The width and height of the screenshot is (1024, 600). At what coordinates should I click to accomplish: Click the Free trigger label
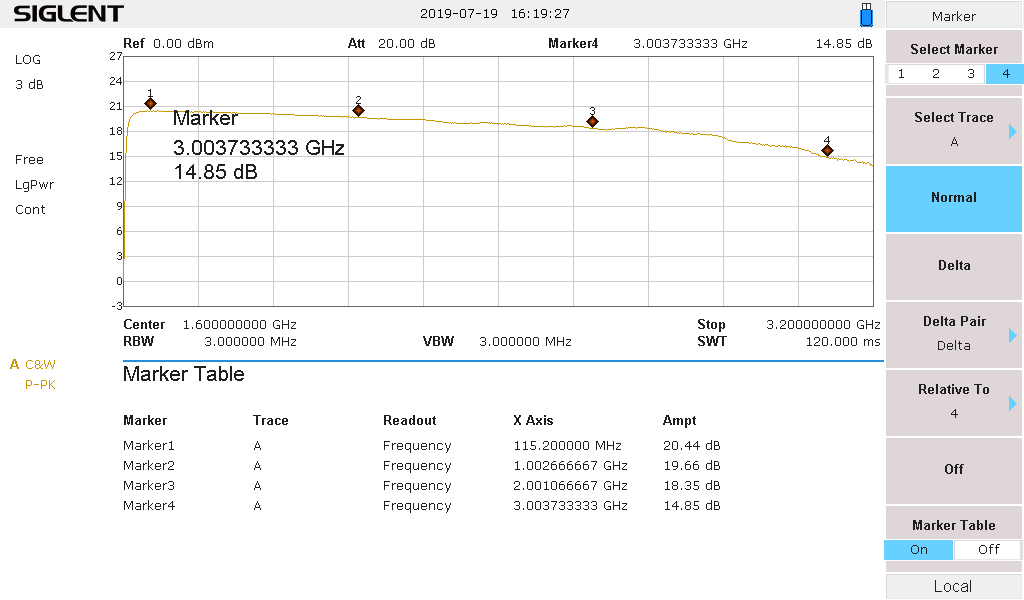click(x=29, y=160)
